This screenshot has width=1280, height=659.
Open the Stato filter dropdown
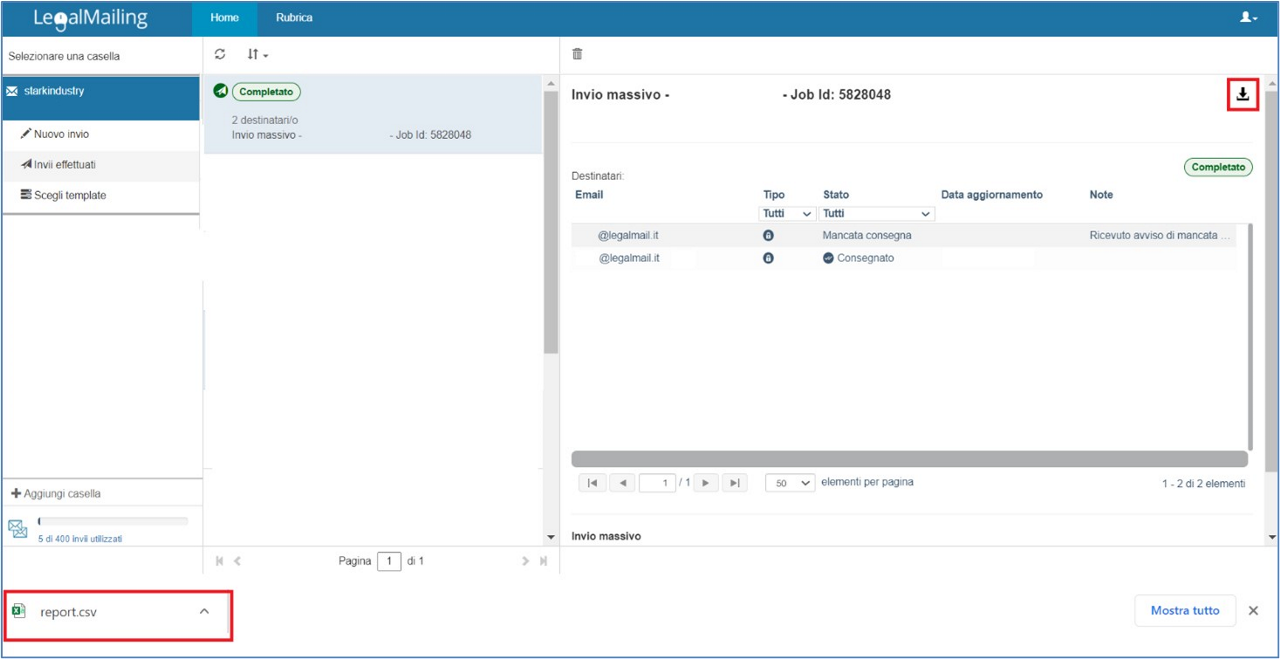pyautogui.click(x=876, y=214)
